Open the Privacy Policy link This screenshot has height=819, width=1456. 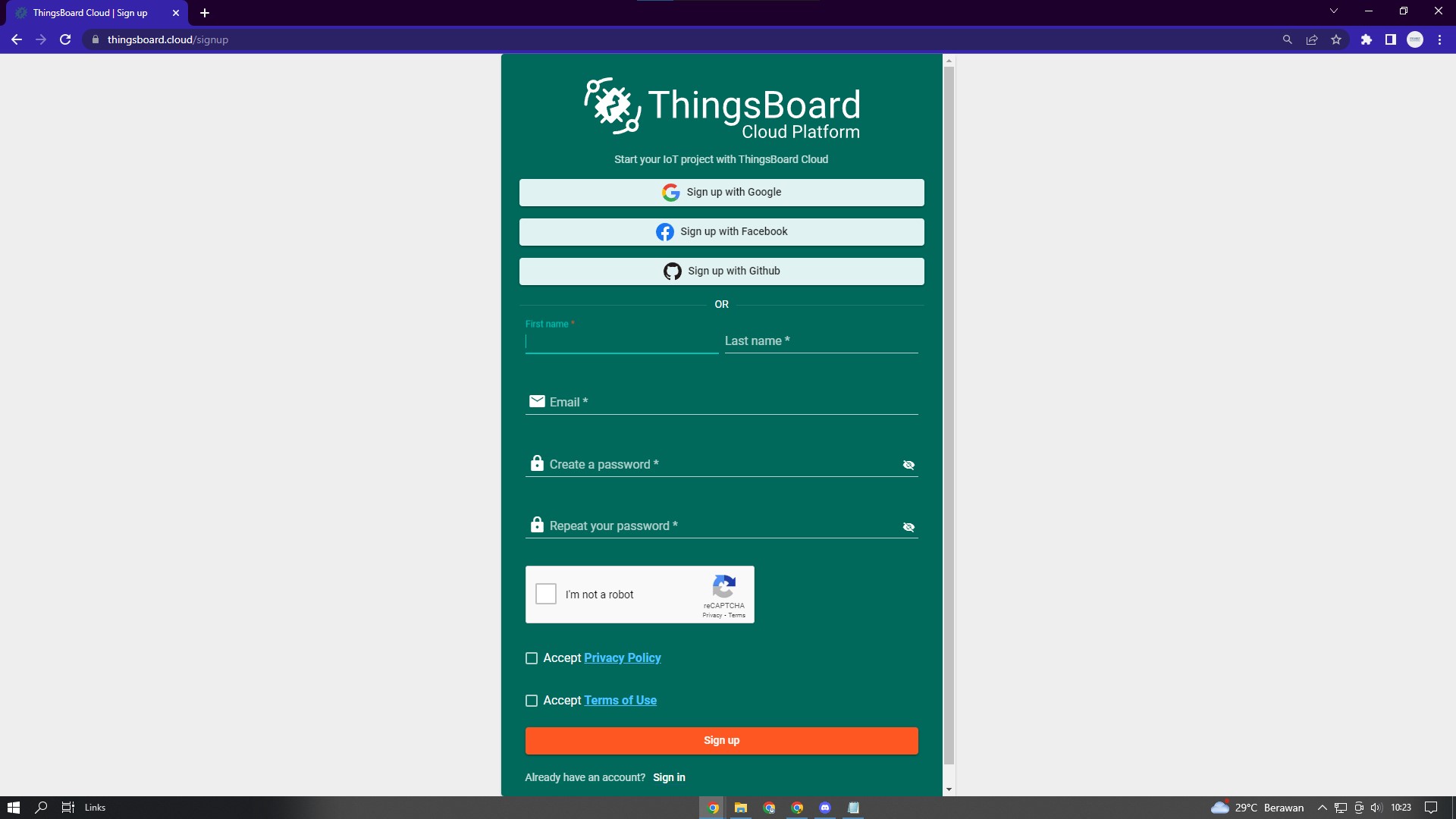coord(623,658)
